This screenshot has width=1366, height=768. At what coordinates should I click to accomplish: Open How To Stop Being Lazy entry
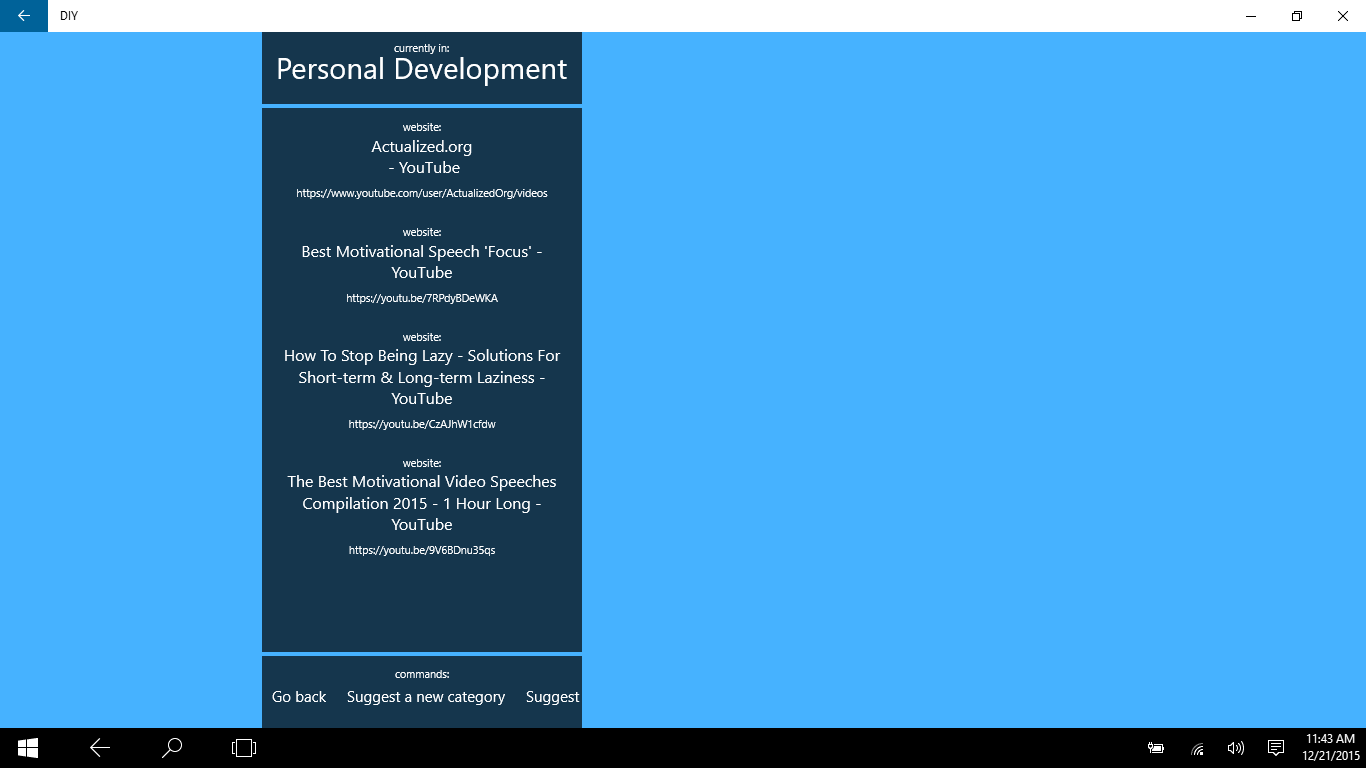point(422,377)
